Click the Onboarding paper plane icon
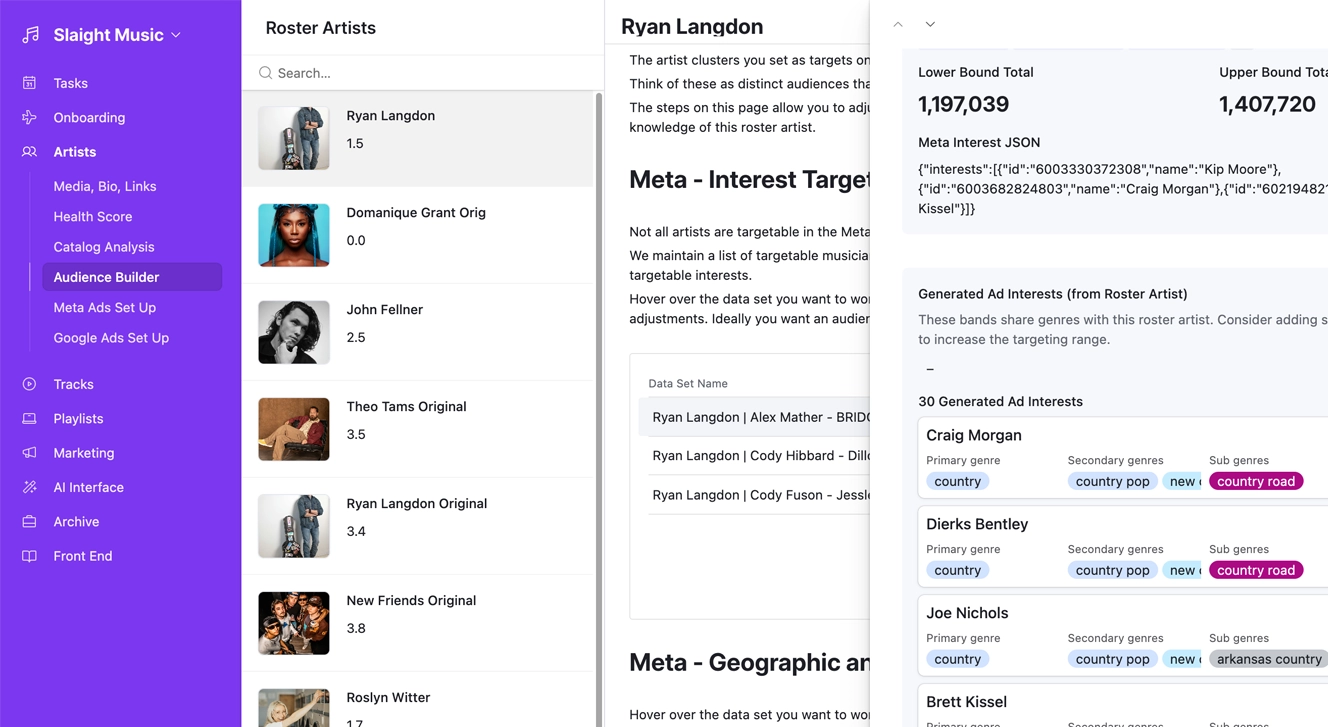Viewport: 1328px width, 727px height. click(28, 117)
